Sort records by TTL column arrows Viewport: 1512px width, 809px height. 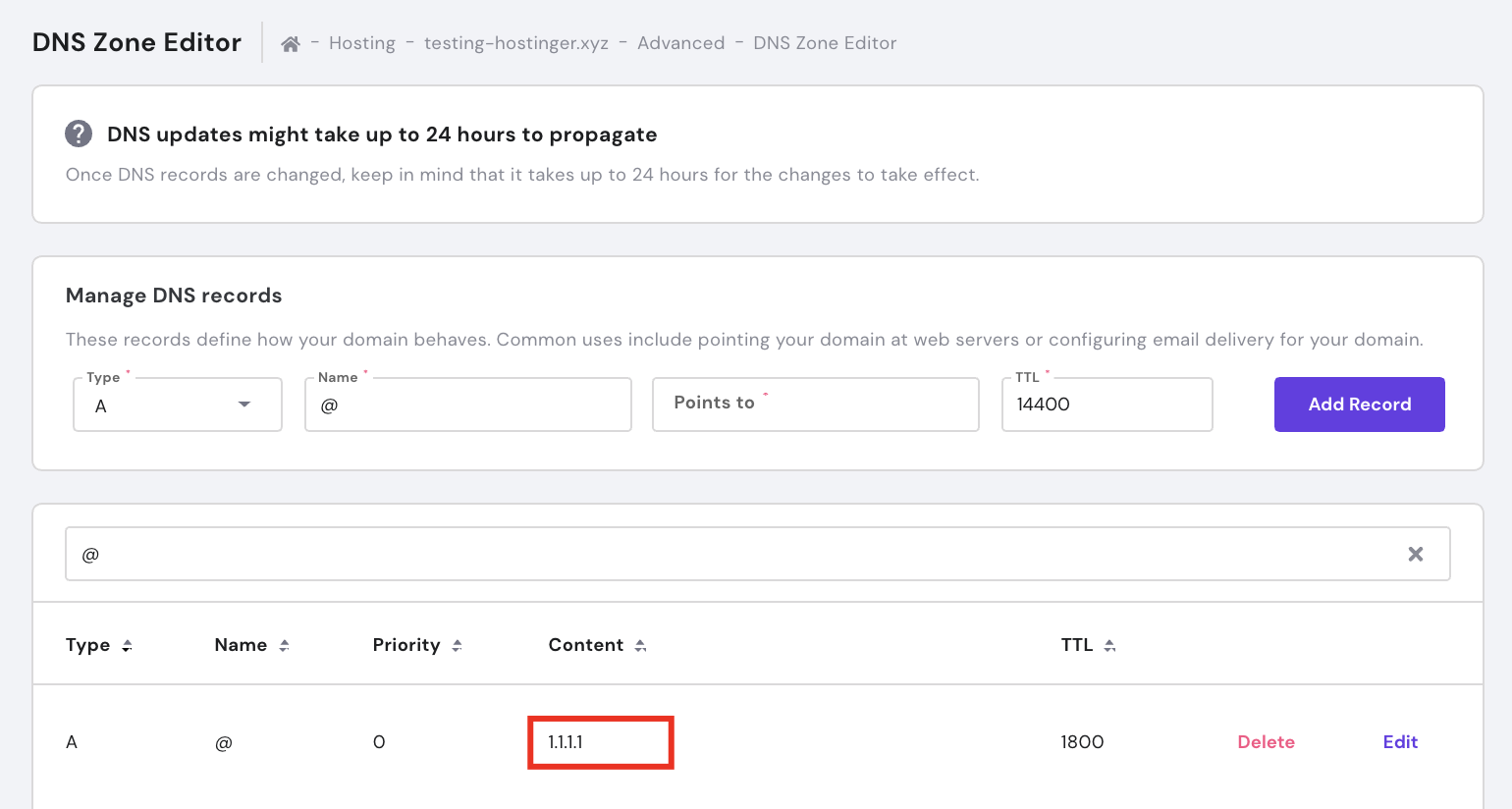pos(1109,645)
